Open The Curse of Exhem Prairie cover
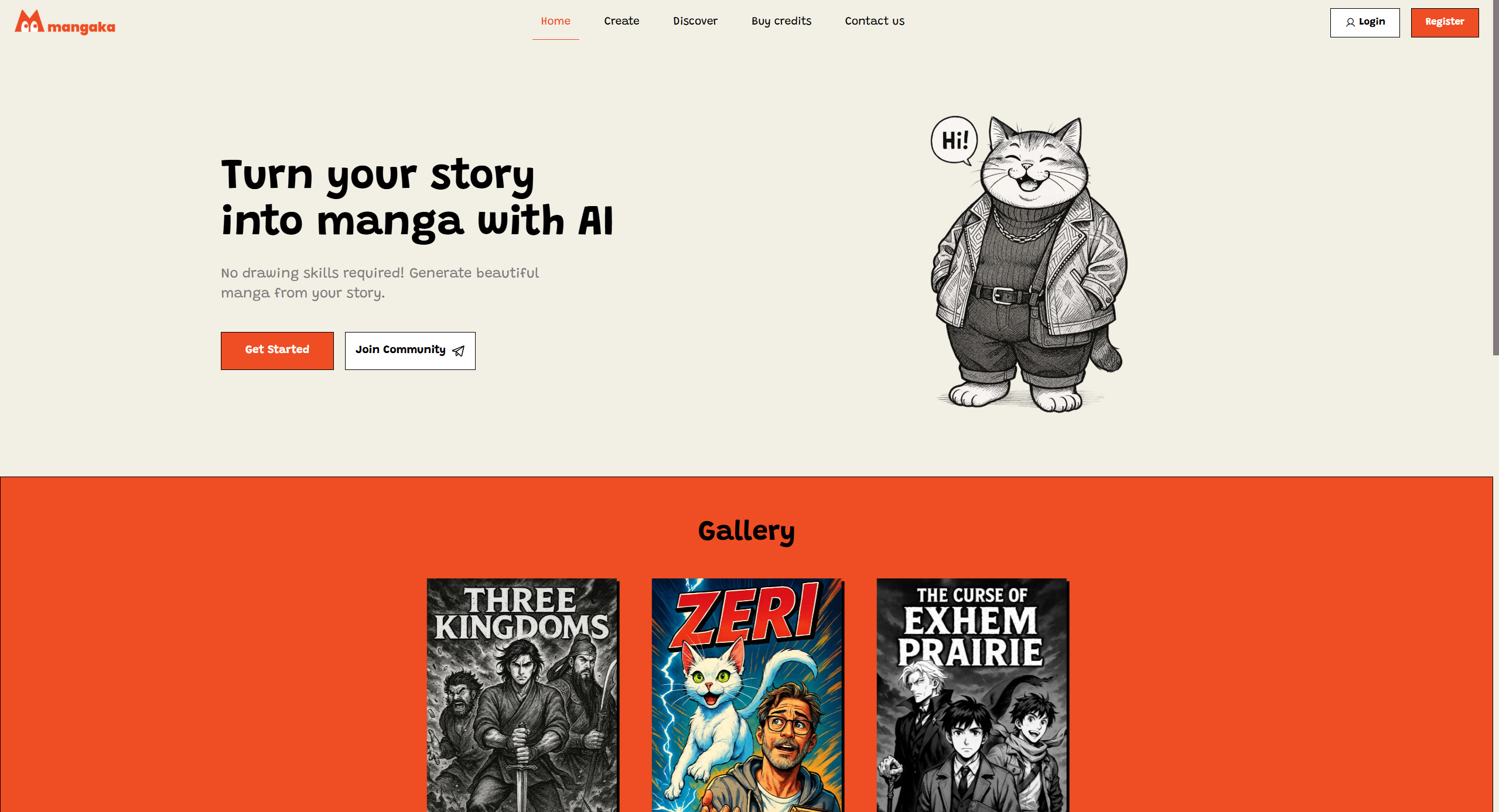The width and height of the screenshot is (1499, 812). click(x=971, y=695)
